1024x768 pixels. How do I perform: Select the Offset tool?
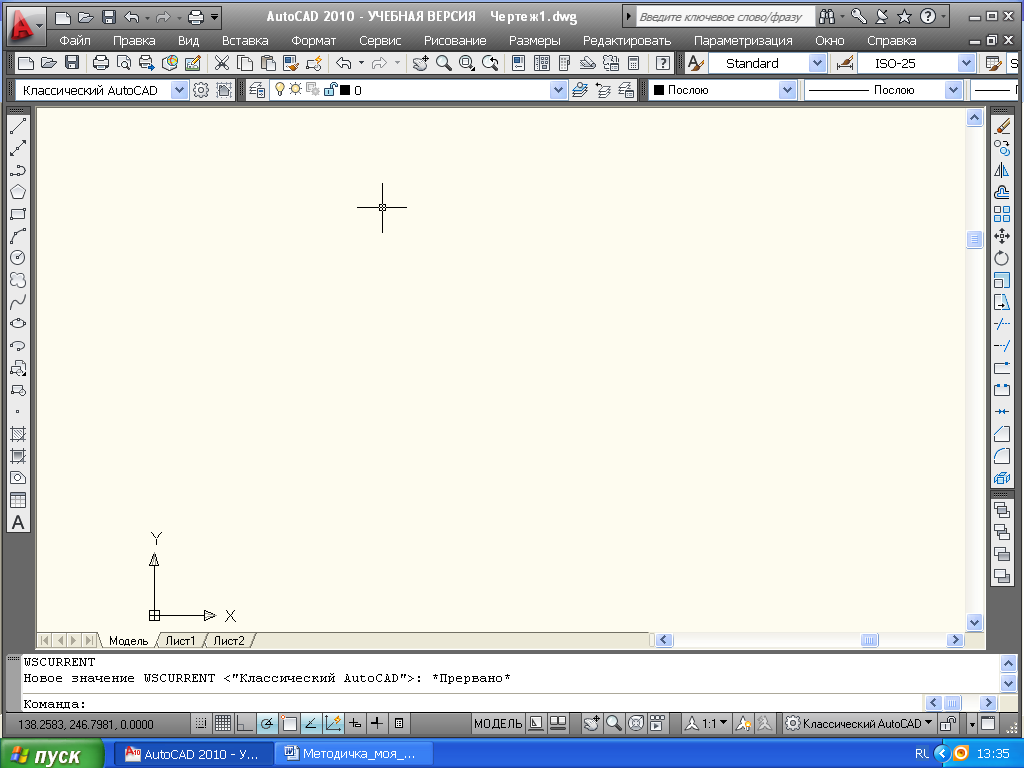[1002, 192]
